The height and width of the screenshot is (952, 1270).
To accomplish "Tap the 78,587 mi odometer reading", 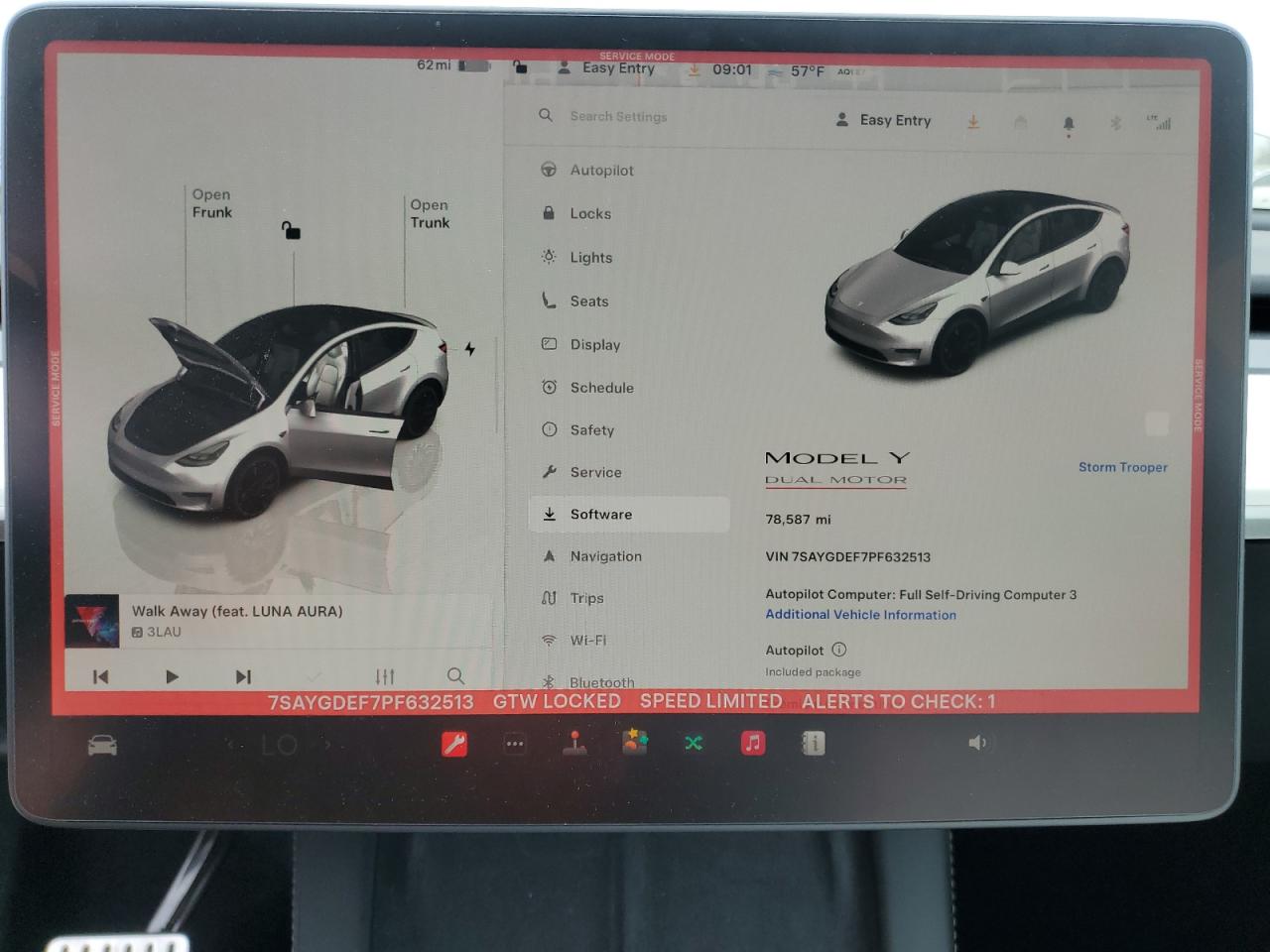I will click(x=798, y=519).
